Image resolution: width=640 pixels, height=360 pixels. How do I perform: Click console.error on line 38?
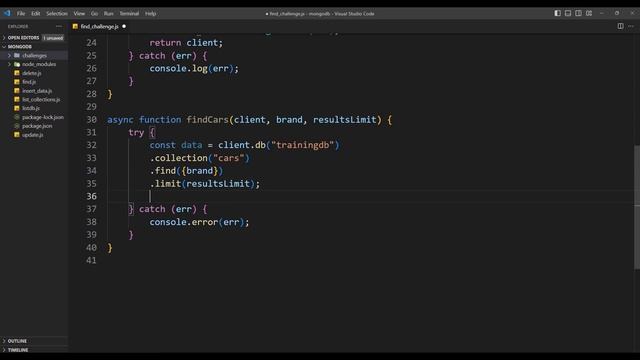coord(184,222)
